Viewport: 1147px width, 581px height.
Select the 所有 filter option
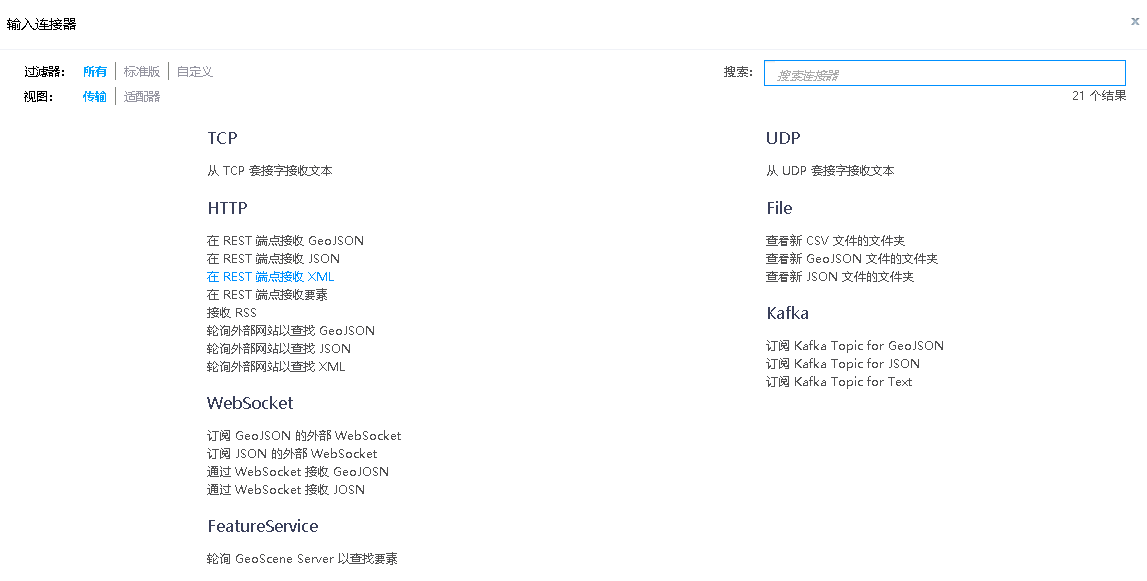pyautogui.click(x=95, y=72)
